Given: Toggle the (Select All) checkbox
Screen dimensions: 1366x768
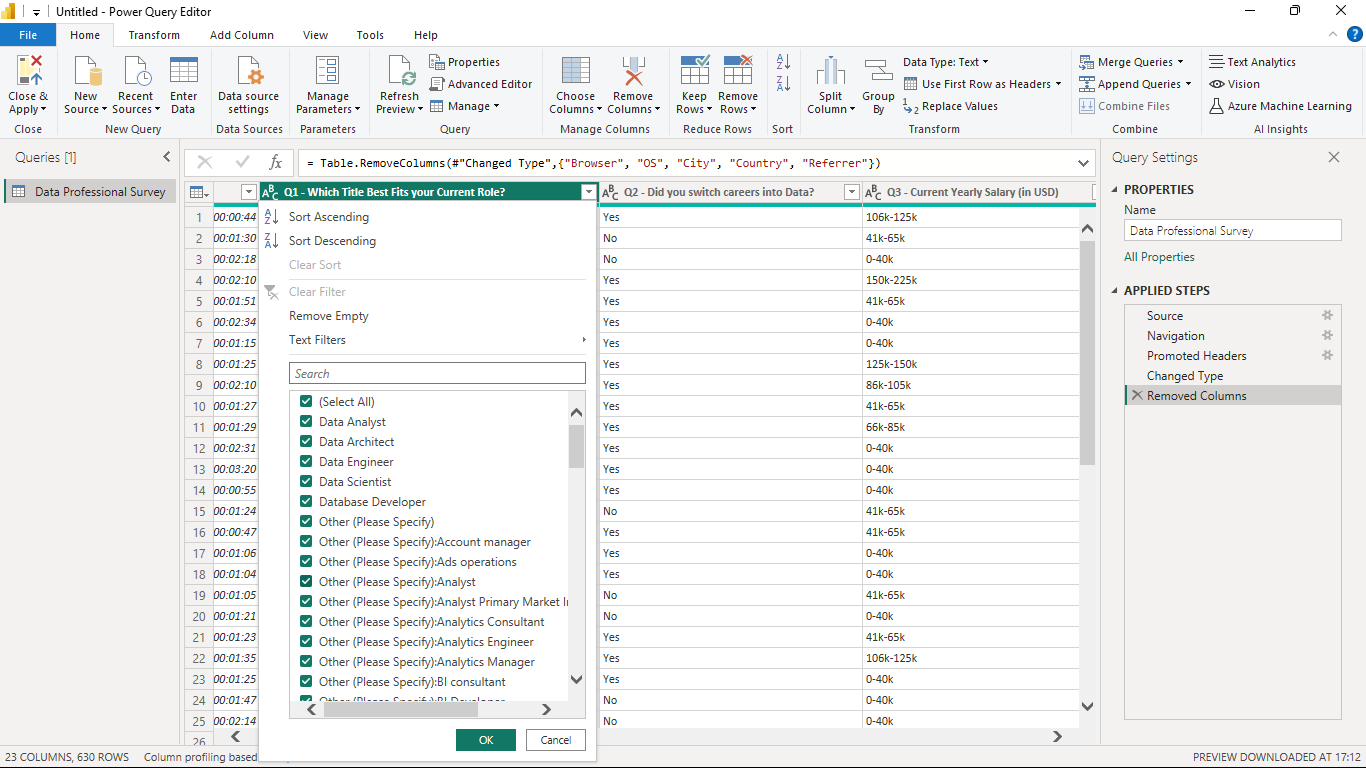Looking at the screenshot, I should pos(306,402).
